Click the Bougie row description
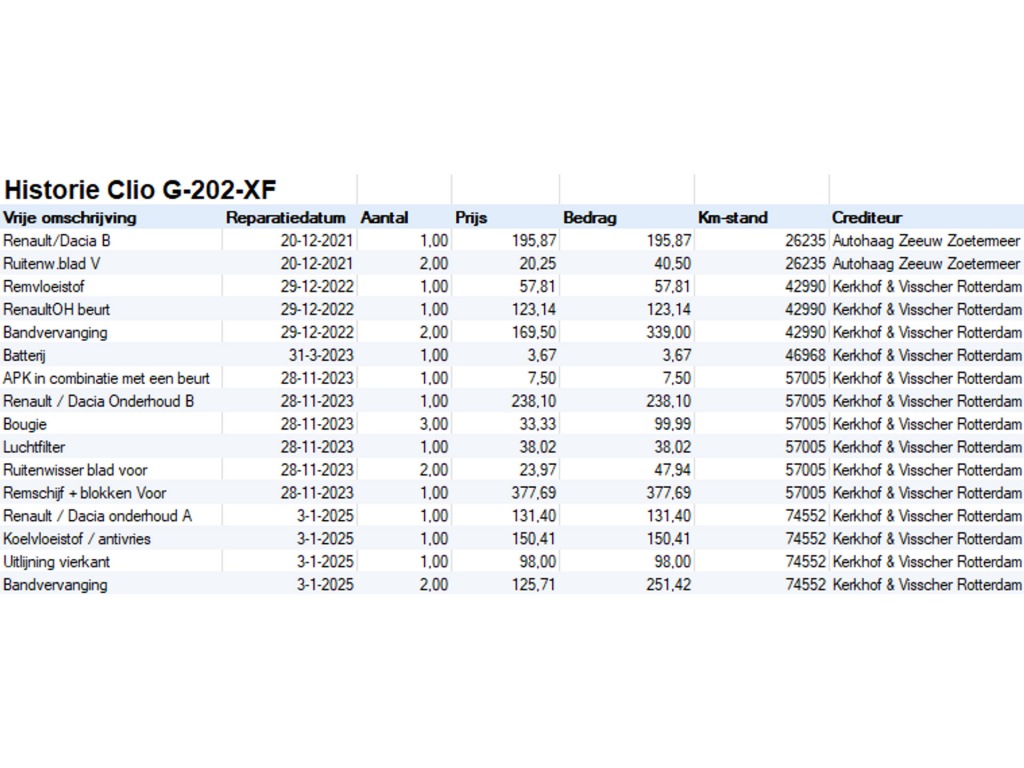Image resolution: width=1024 pixels, height=768 pixels. 25,424
